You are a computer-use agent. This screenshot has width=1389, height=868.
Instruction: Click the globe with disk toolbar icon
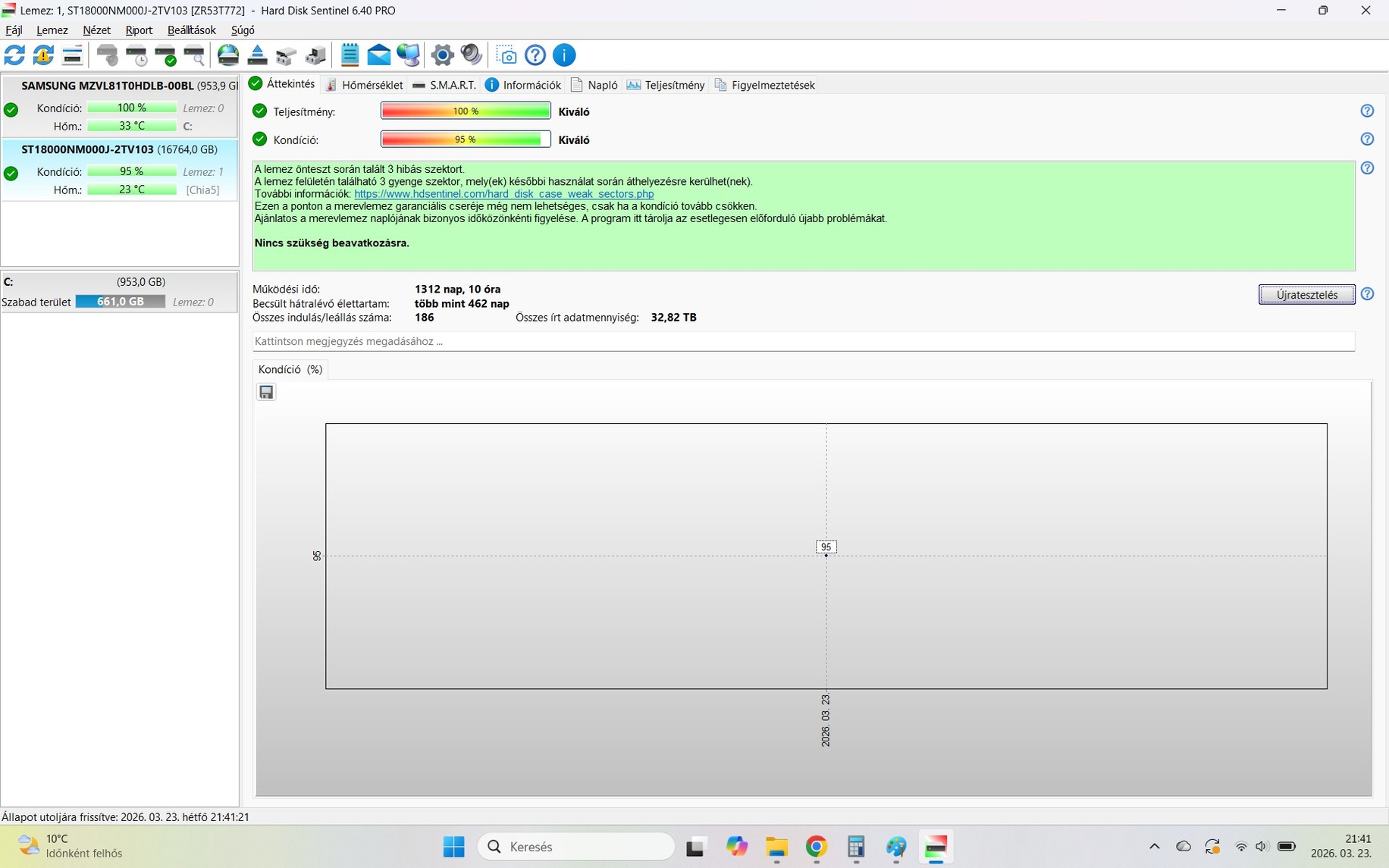pos(228,55)
